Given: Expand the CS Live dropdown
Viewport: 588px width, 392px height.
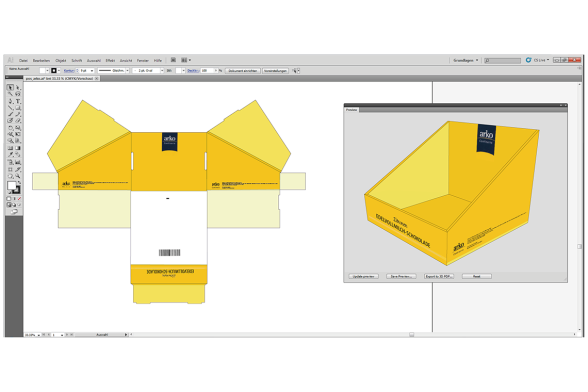Looking at the screenshot, I should 542,60.
